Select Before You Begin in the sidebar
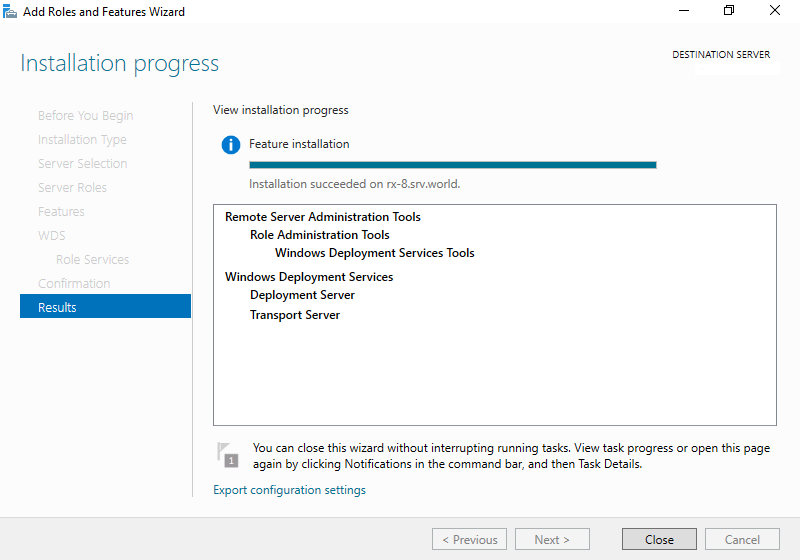Viewport: 800px width, 560px height. point(85,116)
